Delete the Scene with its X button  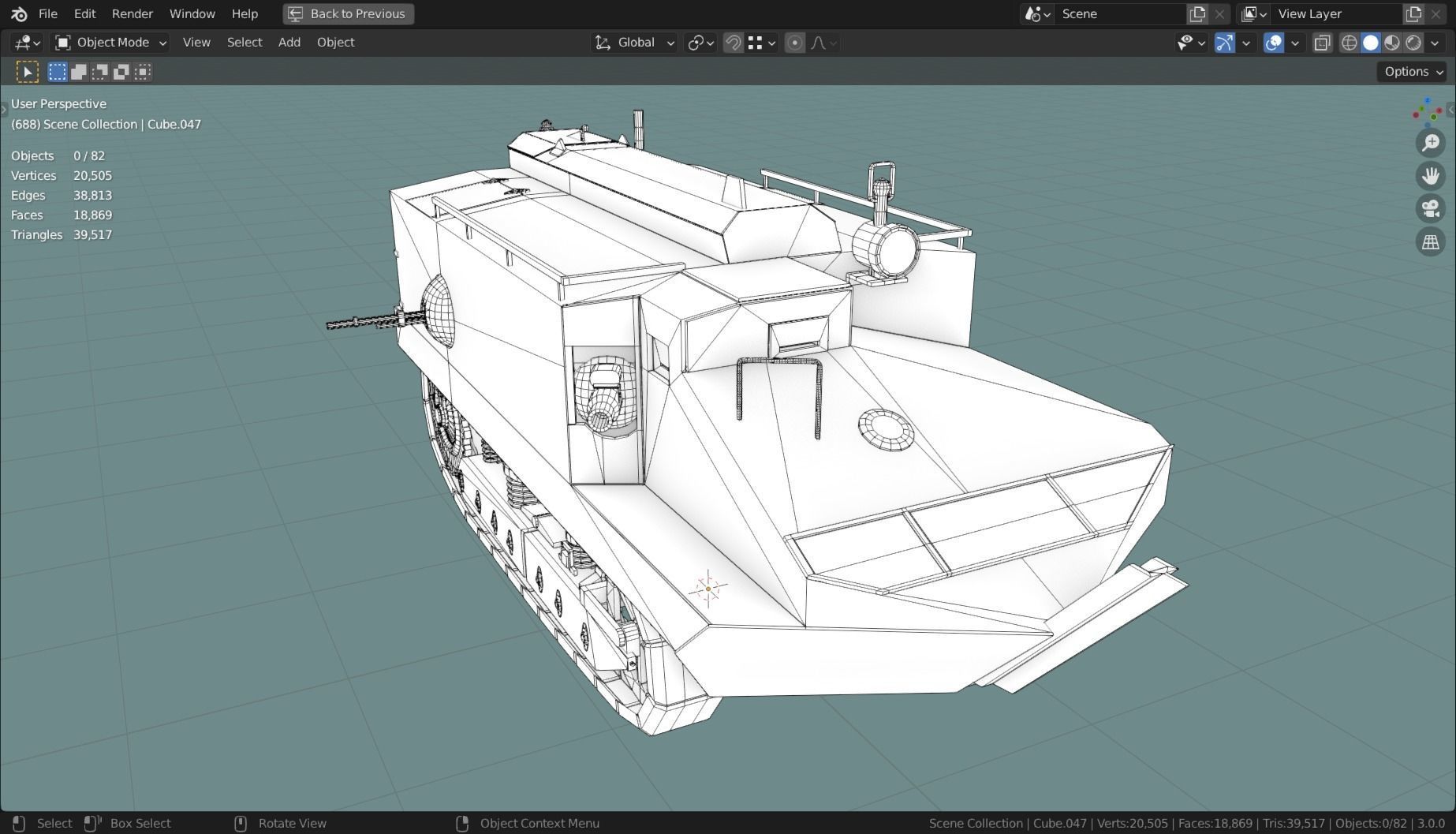pos(1219,13)
